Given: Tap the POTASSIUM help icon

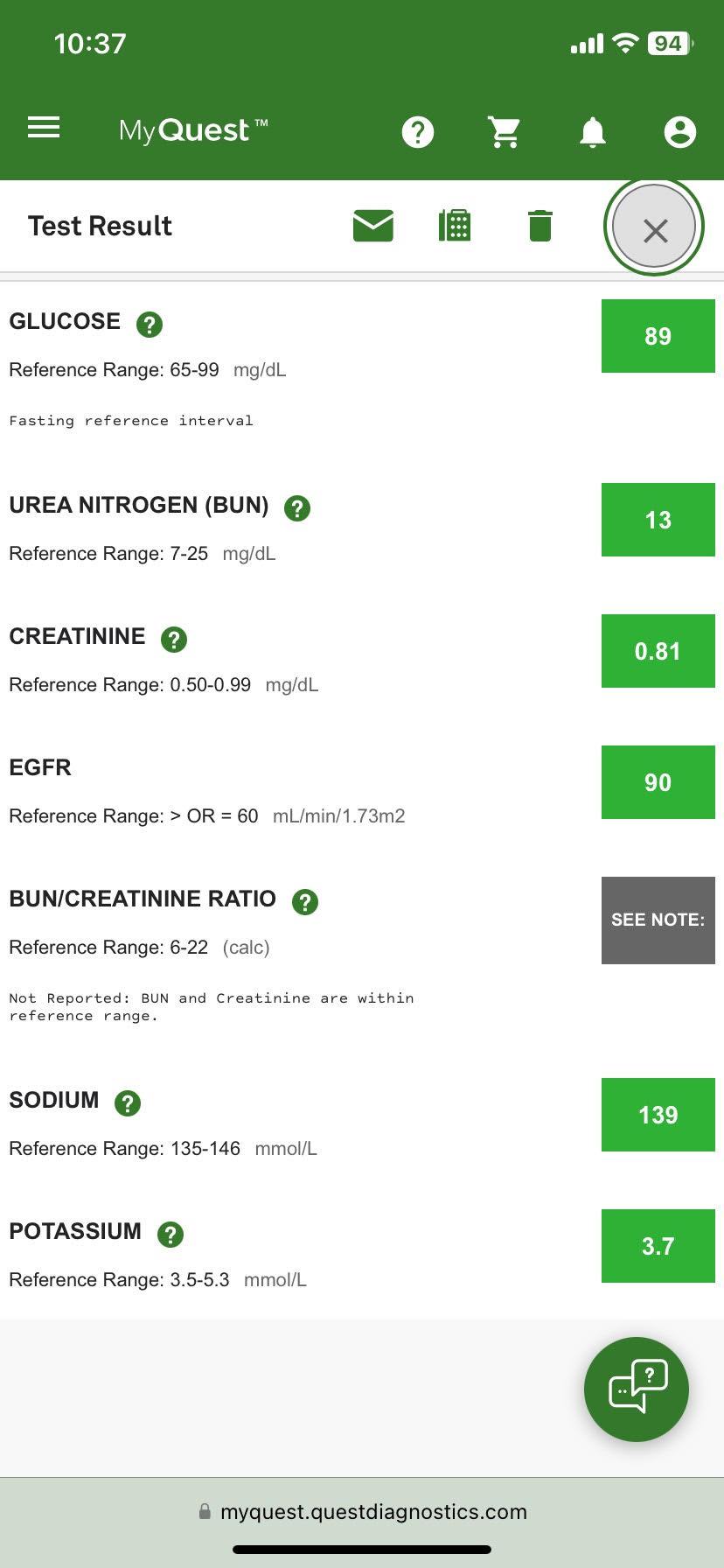Looking at the screenshot, I should click(x=171, y=1235).
